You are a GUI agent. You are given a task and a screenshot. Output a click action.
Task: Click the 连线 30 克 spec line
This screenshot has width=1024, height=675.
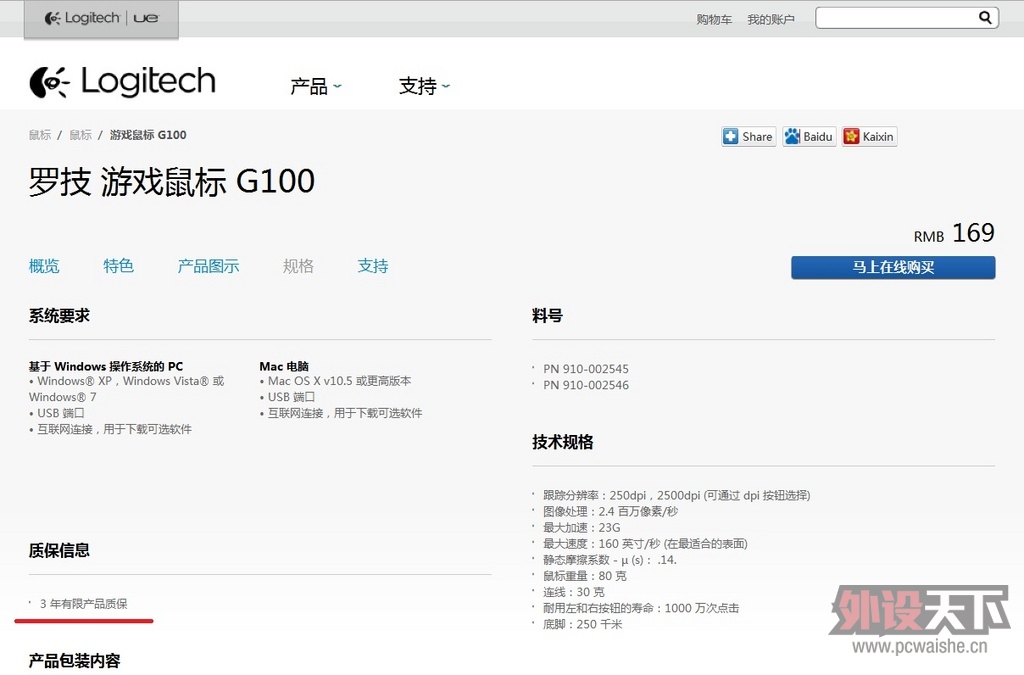coord(573,592)
